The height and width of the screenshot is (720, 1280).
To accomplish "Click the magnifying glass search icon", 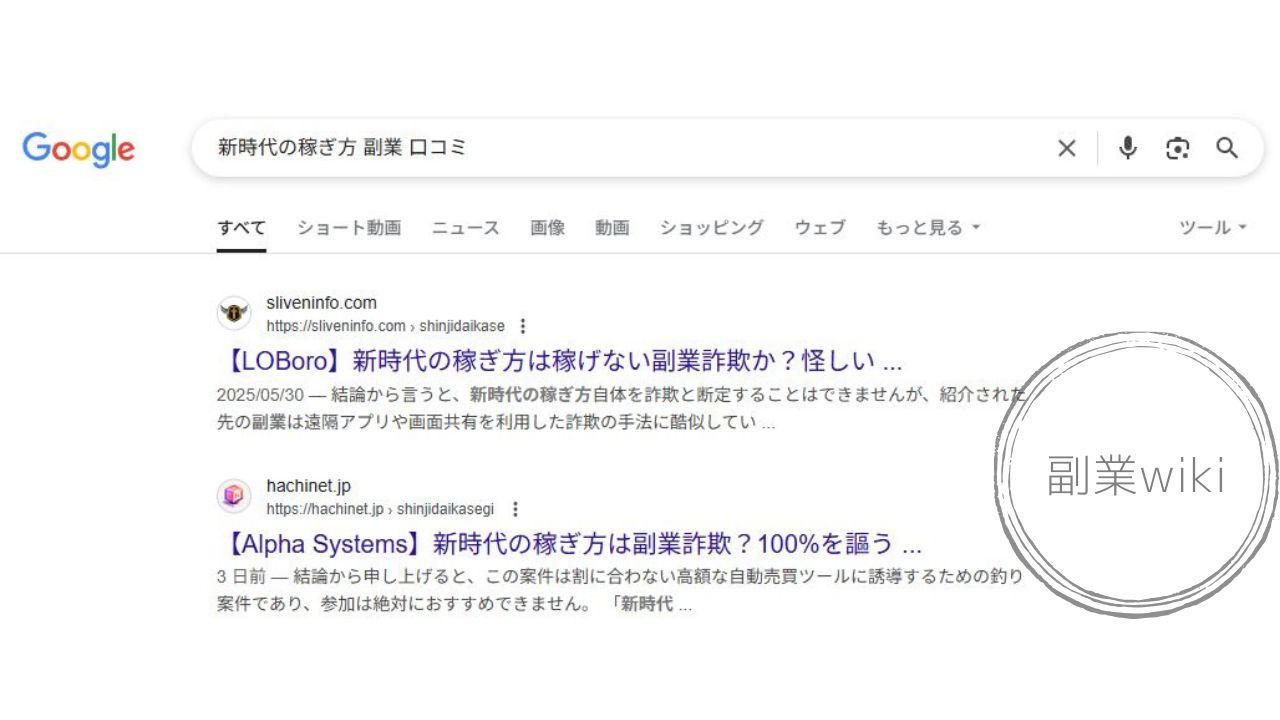I will coord(1227,148).
